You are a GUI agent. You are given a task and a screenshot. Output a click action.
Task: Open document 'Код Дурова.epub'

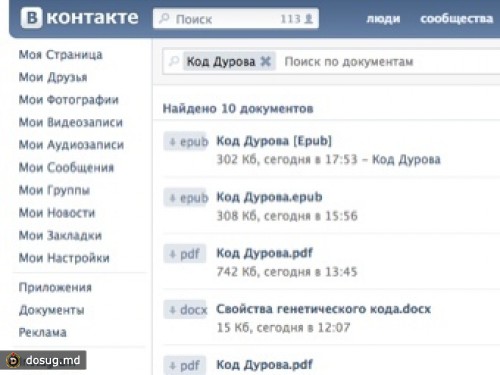269,197
